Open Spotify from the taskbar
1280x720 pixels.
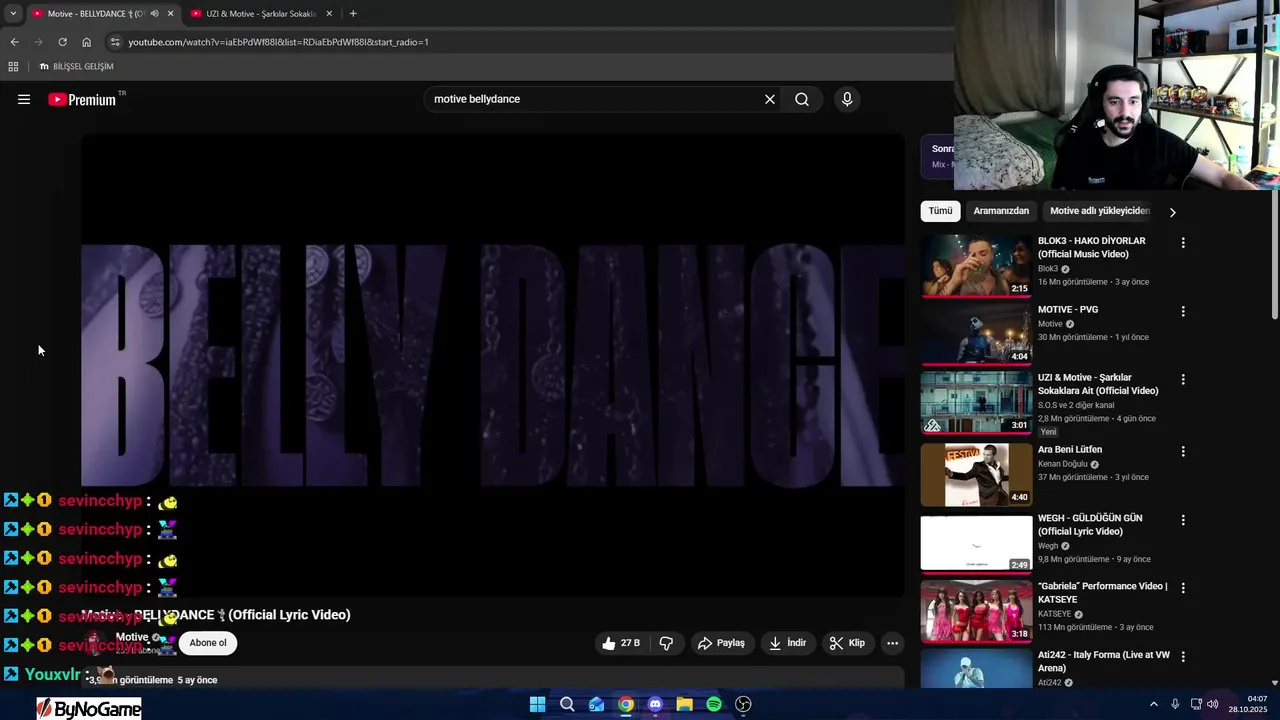pyautogui.click(x=714, y=704)
